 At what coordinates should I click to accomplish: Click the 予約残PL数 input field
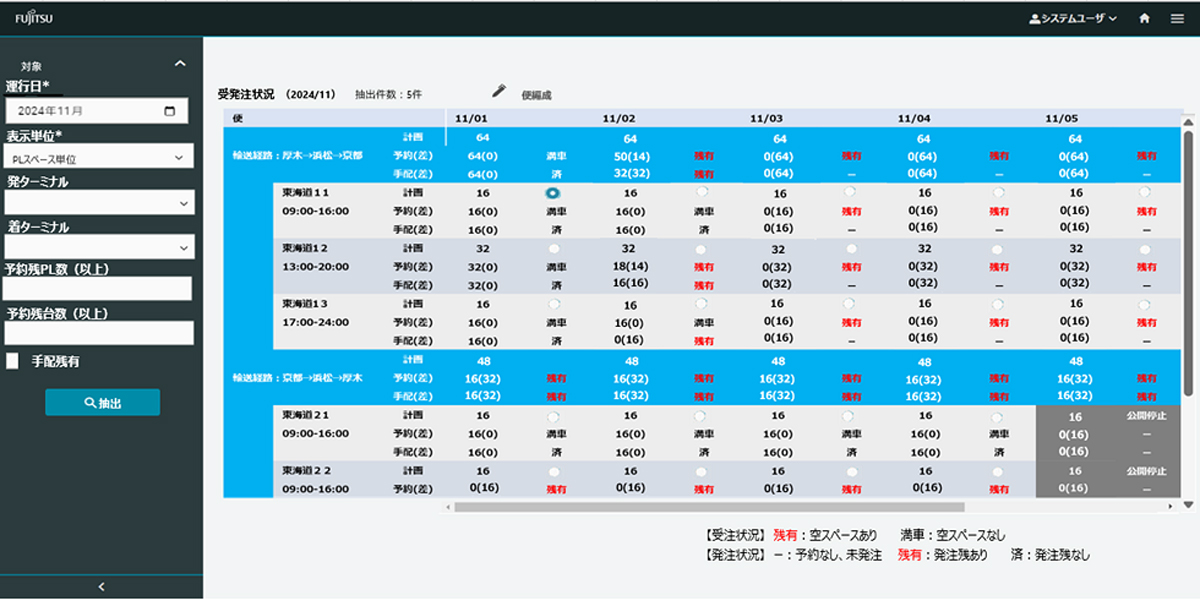tap(98, 289)
